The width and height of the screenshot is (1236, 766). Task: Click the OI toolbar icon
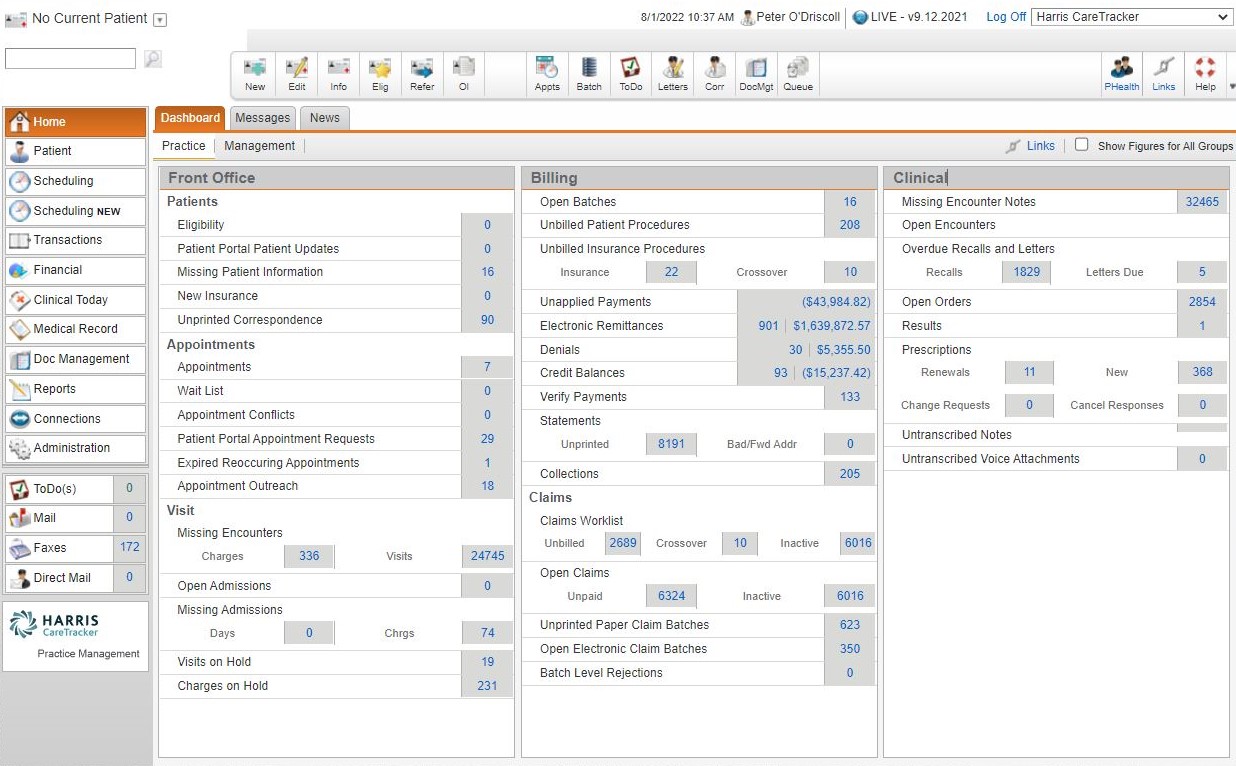click(x=464, y=74)
